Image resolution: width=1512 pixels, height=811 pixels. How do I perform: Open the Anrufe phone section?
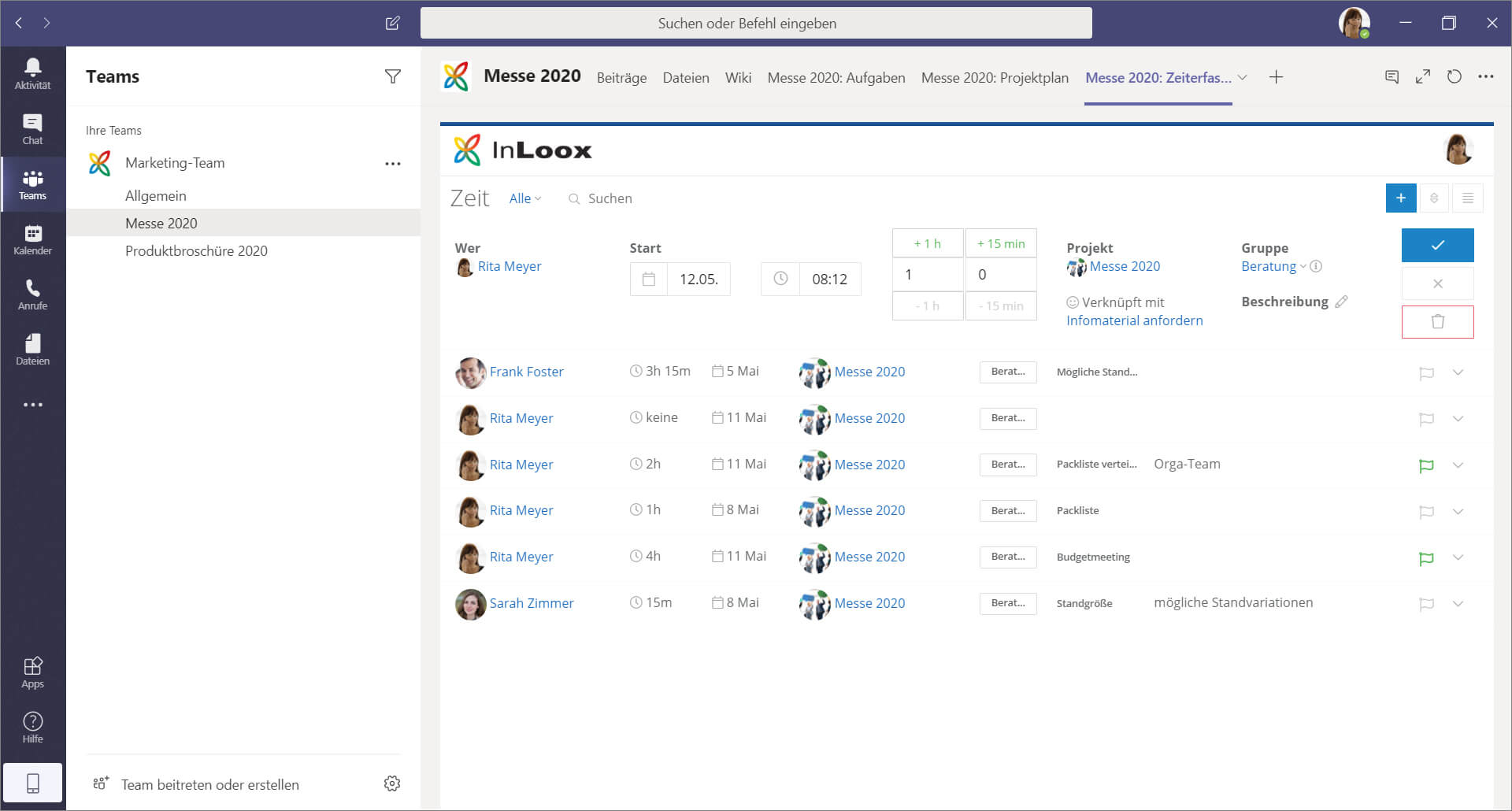[32, 294]
